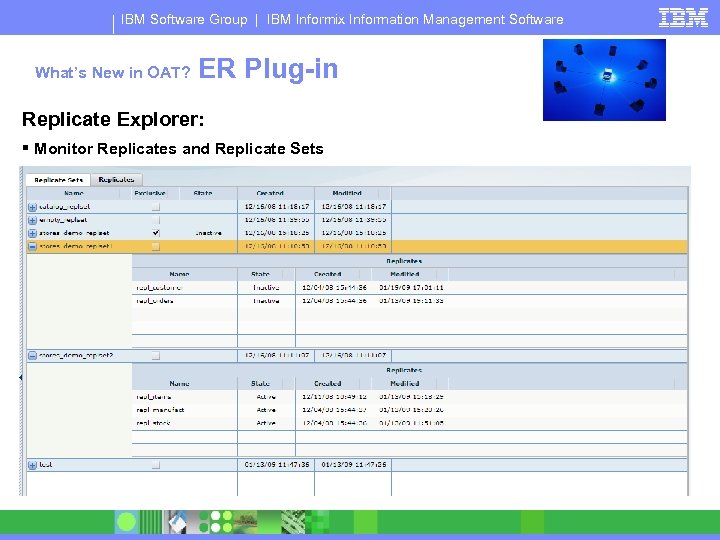This screenshot has width=720, height=540.
Task: Click Created date of catalog_replset
Action: click(x=277, y=207)
